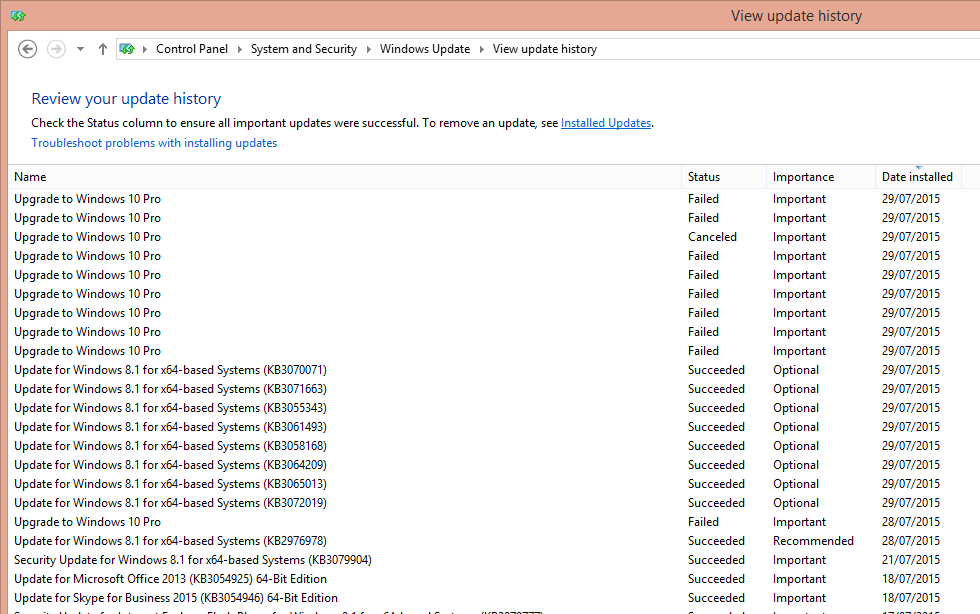Select the update row KB3072019
Viewport: 980px width, 614px height.
pyautogui.click(x=484, y=503)
